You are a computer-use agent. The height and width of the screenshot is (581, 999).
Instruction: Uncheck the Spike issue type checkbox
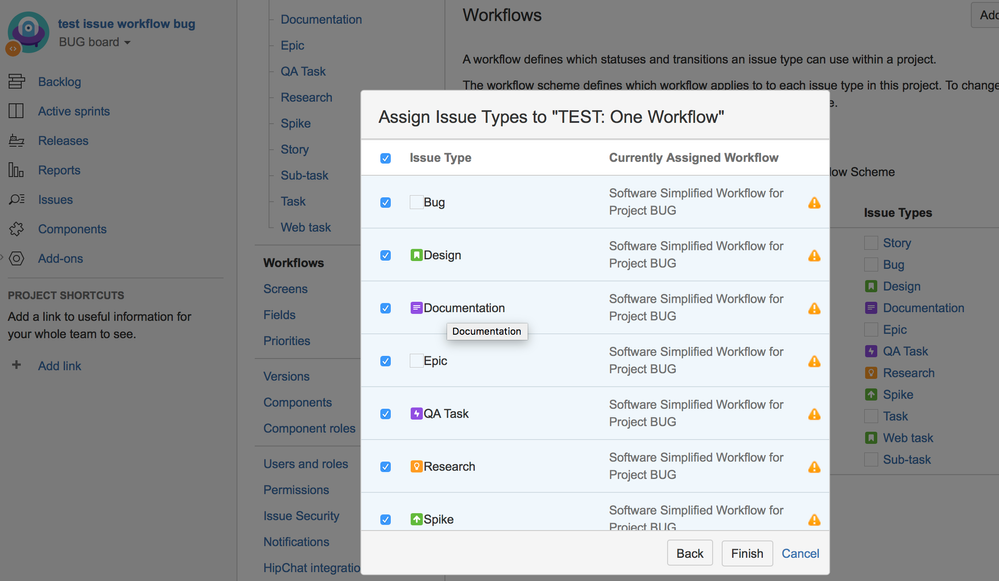[x=385, y=520]
